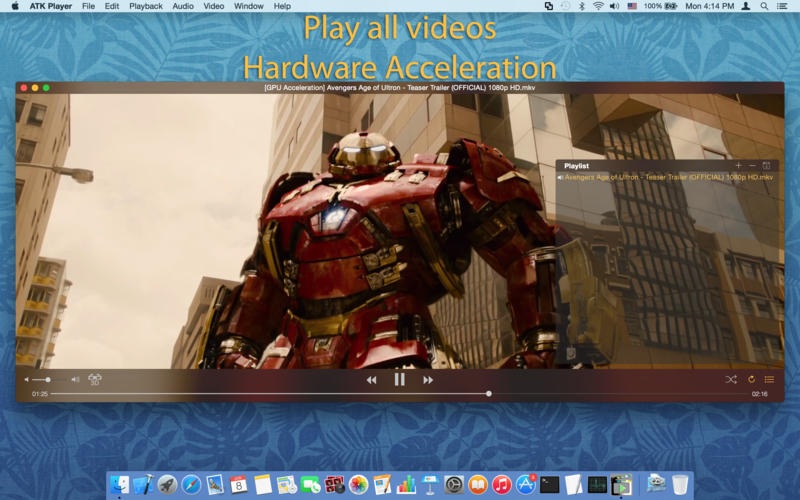This screenshot has width=800, height=500.
Task: Toggle repeat playback mode
Action: (751, 380)
